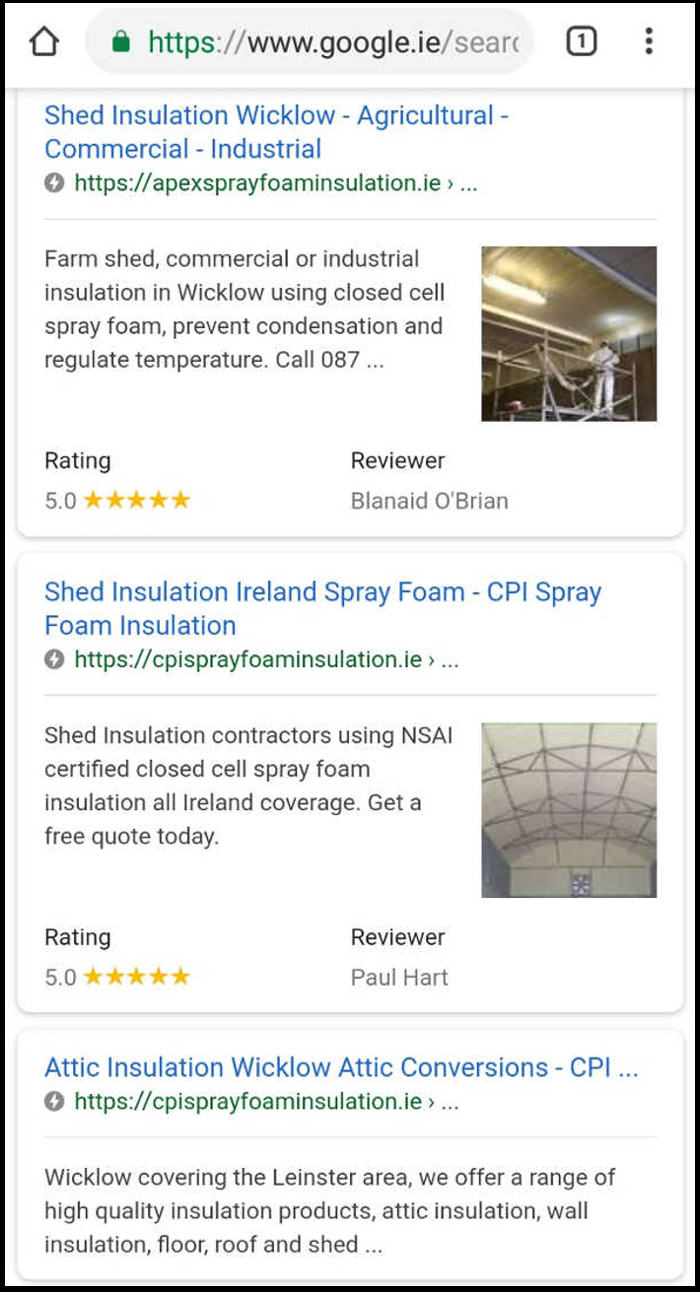Click the five-star rating by Paul Hart
The image size is (700, 1292).
136,977
